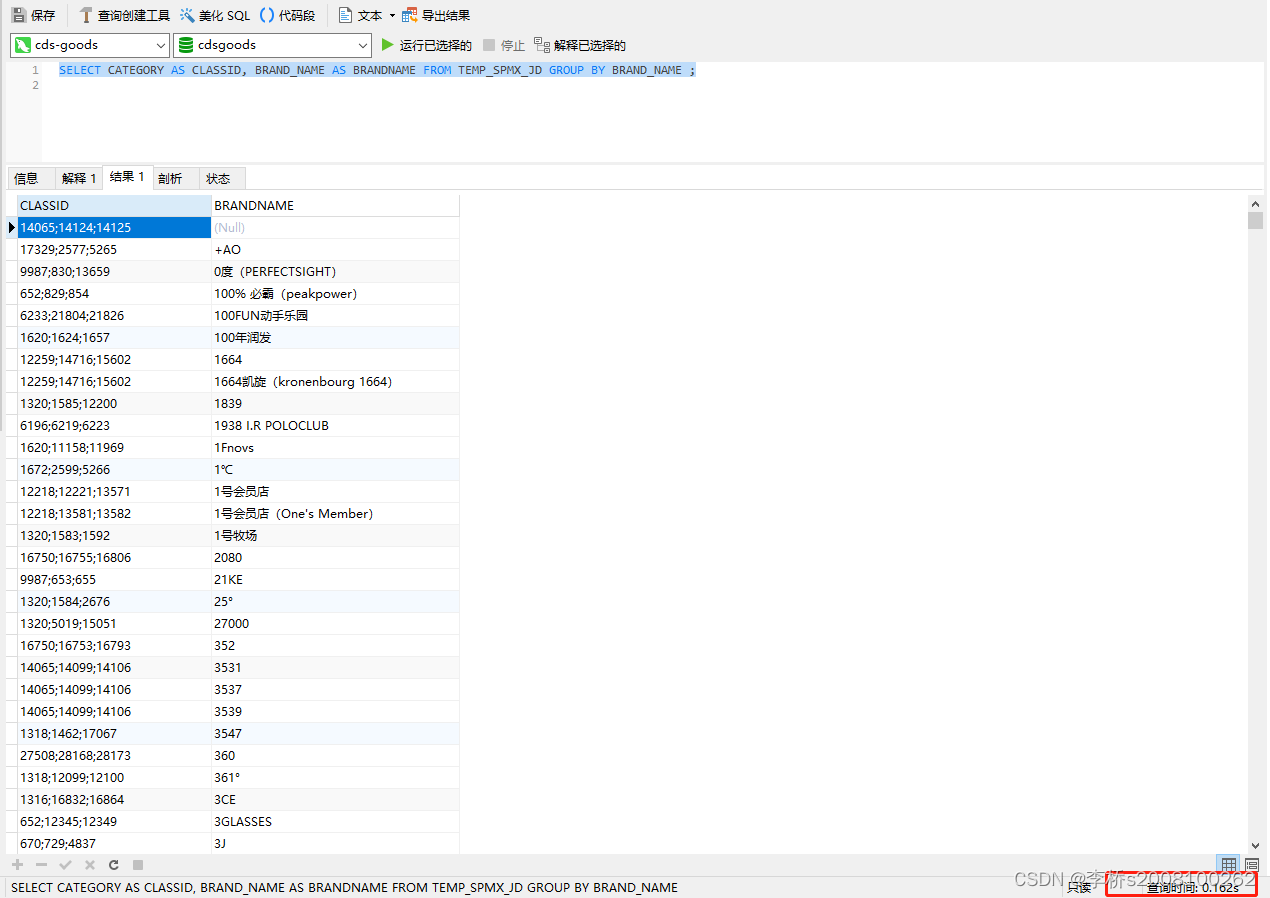This screenshot has height=898, width=1270.
Task: Click the Save (保存) toolbar button
Action: [x=33, y=15]
